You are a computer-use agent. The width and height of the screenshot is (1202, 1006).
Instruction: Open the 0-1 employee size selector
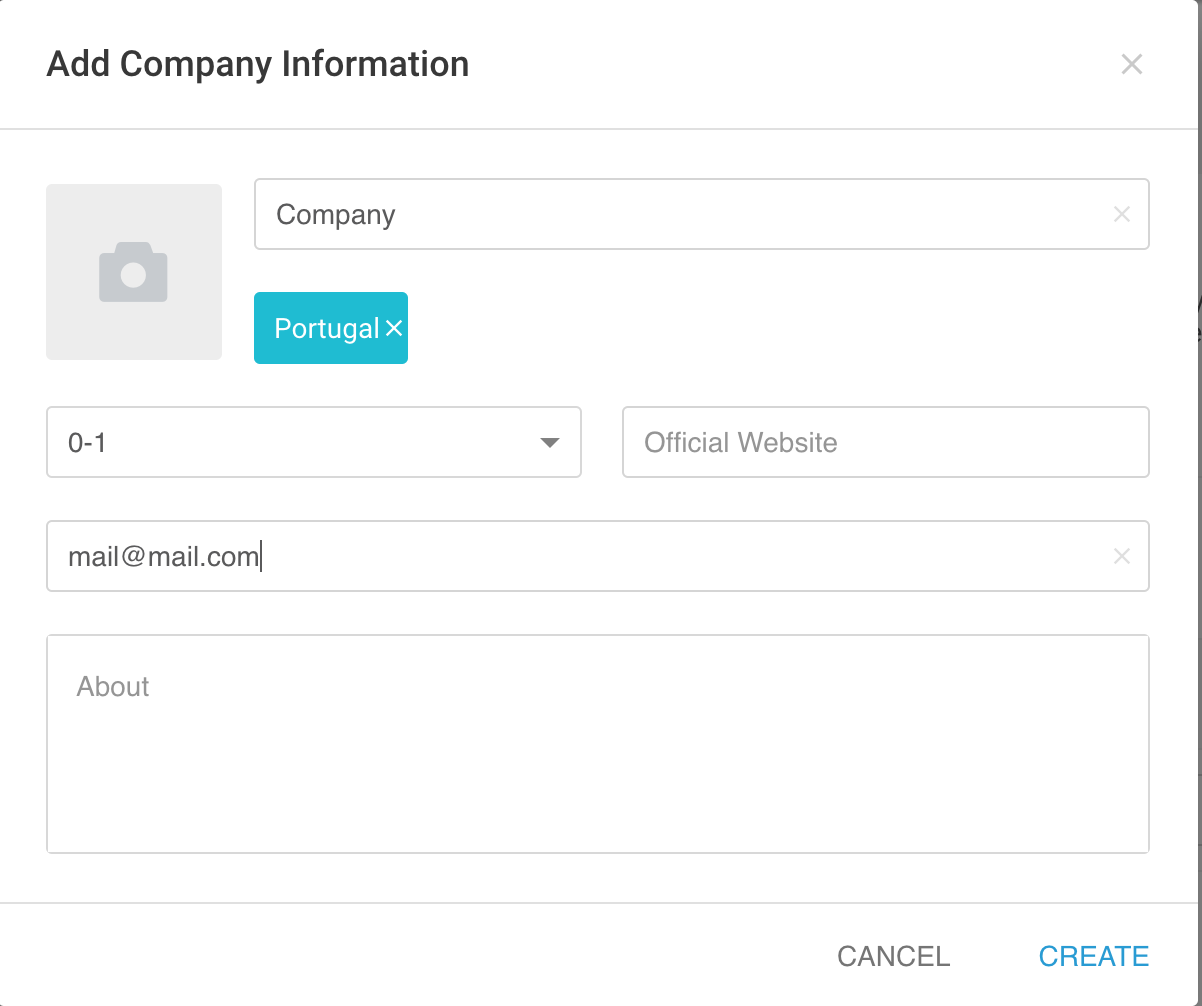[314, 442]
